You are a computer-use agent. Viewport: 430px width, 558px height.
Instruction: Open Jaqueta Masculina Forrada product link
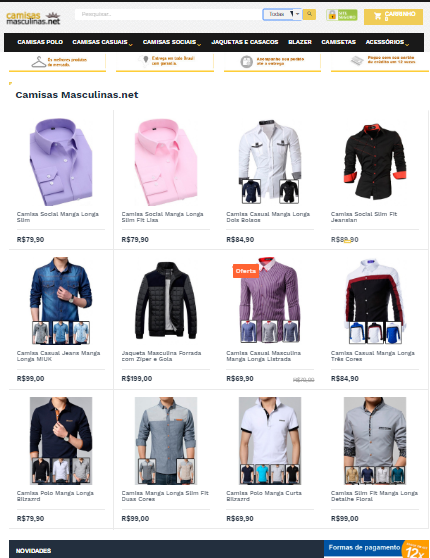click(161, 356)
